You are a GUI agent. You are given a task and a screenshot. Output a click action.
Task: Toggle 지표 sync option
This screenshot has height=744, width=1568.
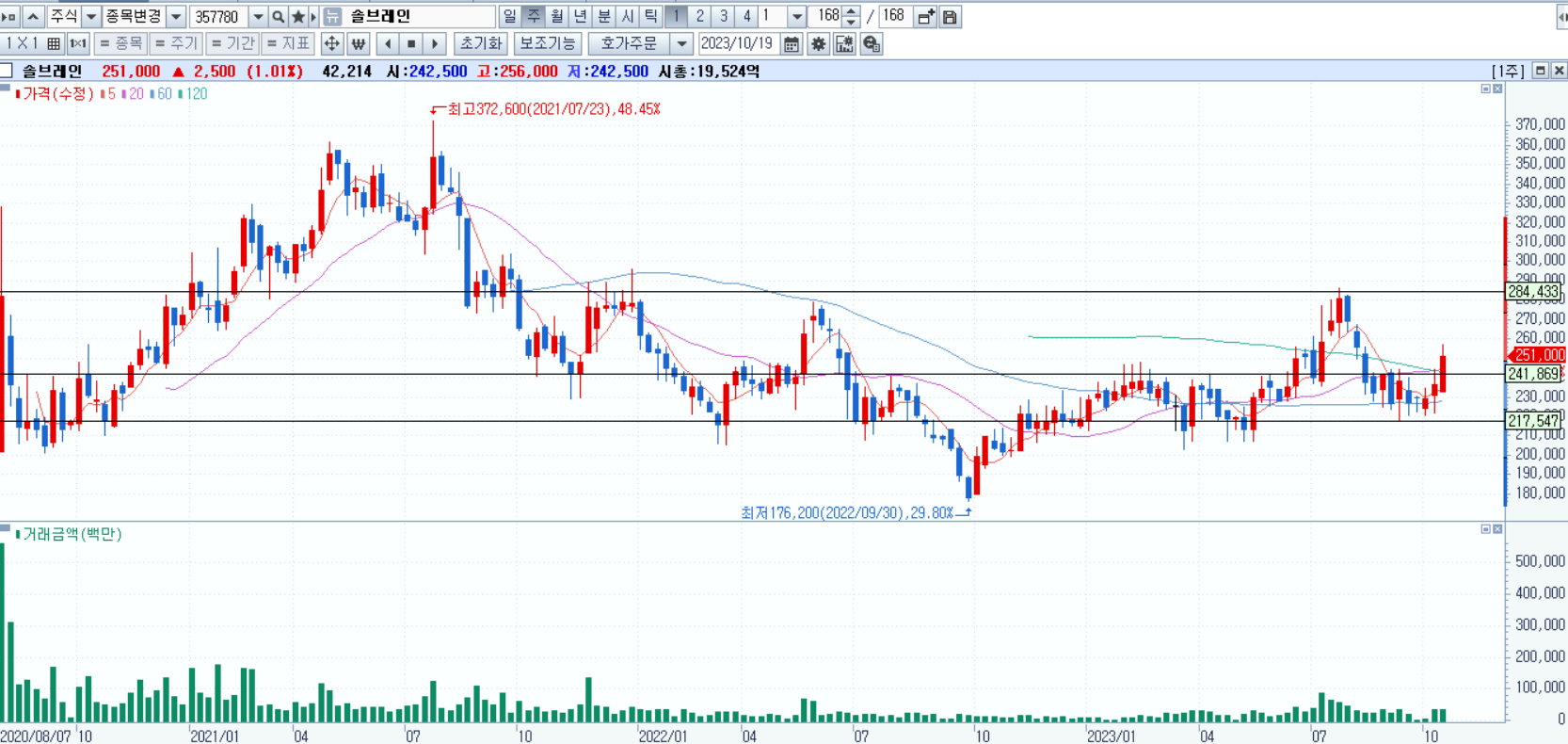point(288,43)
